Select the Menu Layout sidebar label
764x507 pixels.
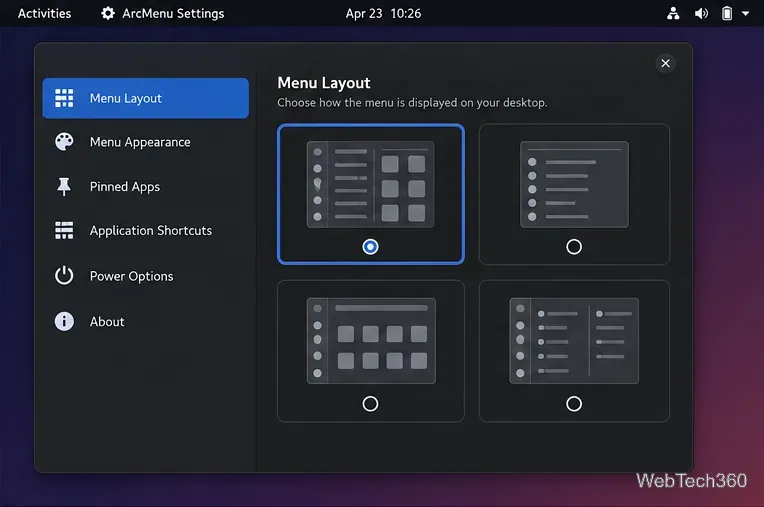(126, 98)
